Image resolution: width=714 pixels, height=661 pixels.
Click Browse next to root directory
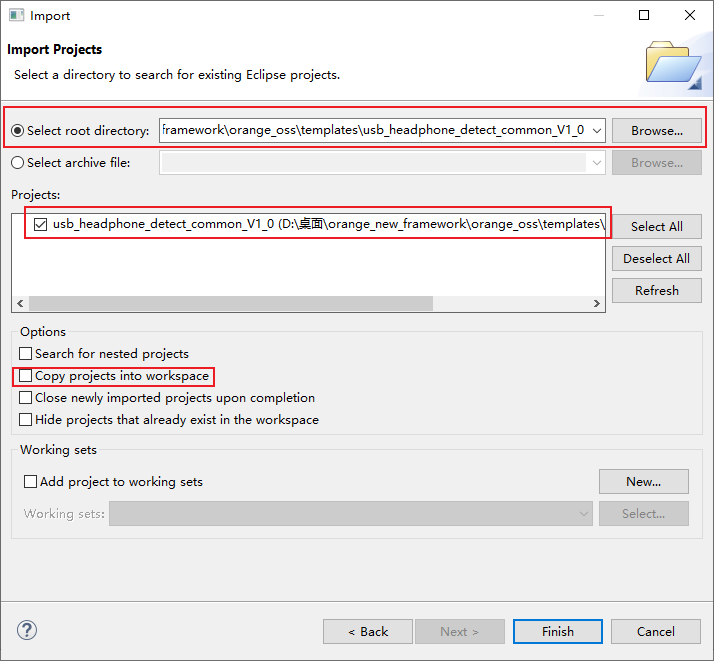[656, 131]
